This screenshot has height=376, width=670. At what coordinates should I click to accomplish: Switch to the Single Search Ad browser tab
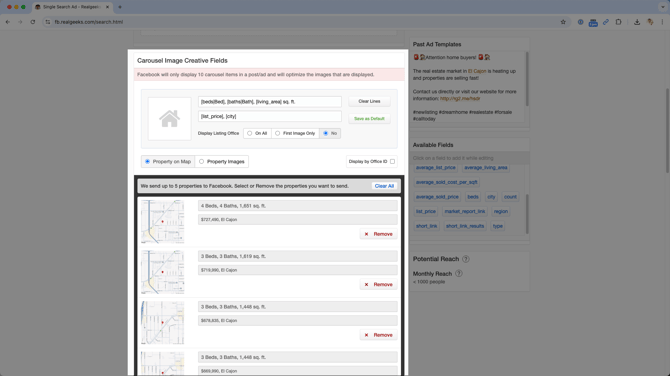pyautogui.click(x=72, y=7)
